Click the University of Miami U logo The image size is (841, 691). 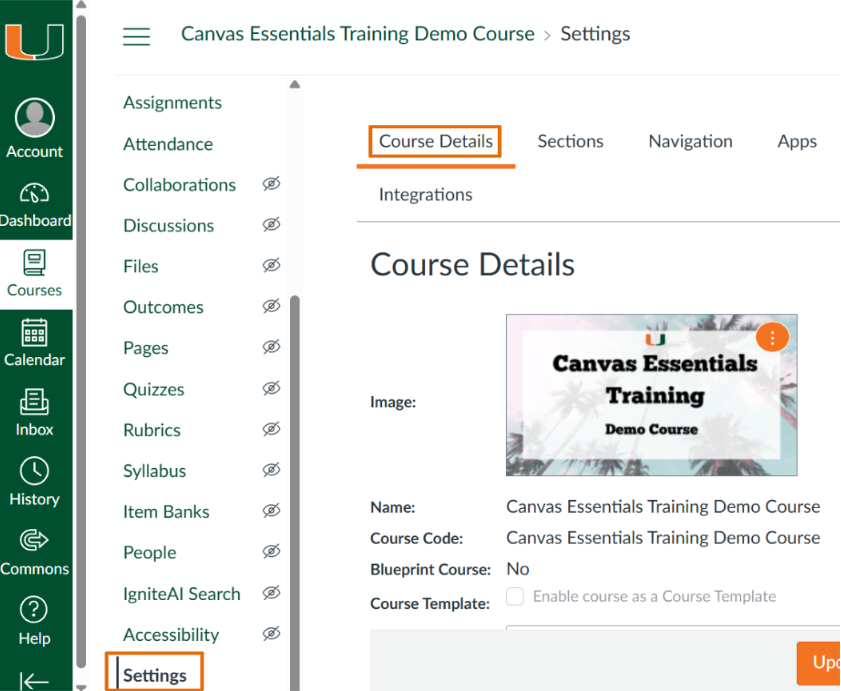tap(34, 41)
